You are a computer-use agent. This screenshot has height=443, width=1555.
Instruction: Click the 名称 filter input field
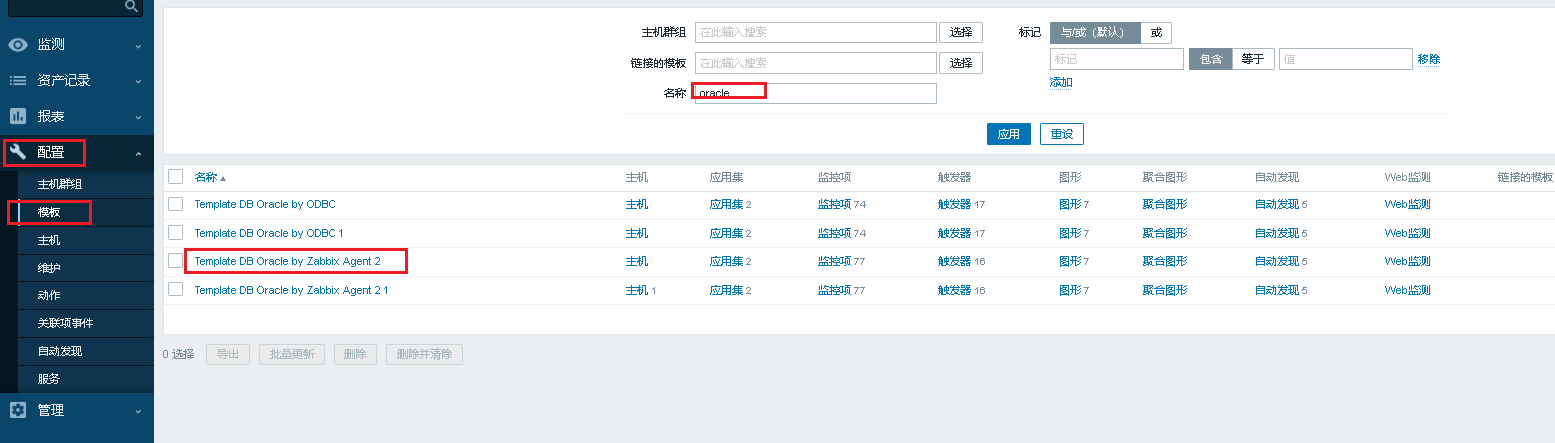click(815, 93)
